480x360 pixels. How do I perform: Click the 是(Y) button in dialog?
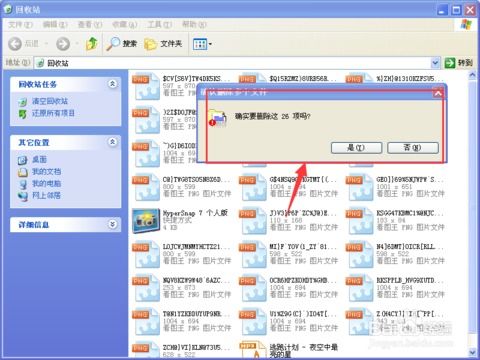pyautogui.click(x=356, y=148)
